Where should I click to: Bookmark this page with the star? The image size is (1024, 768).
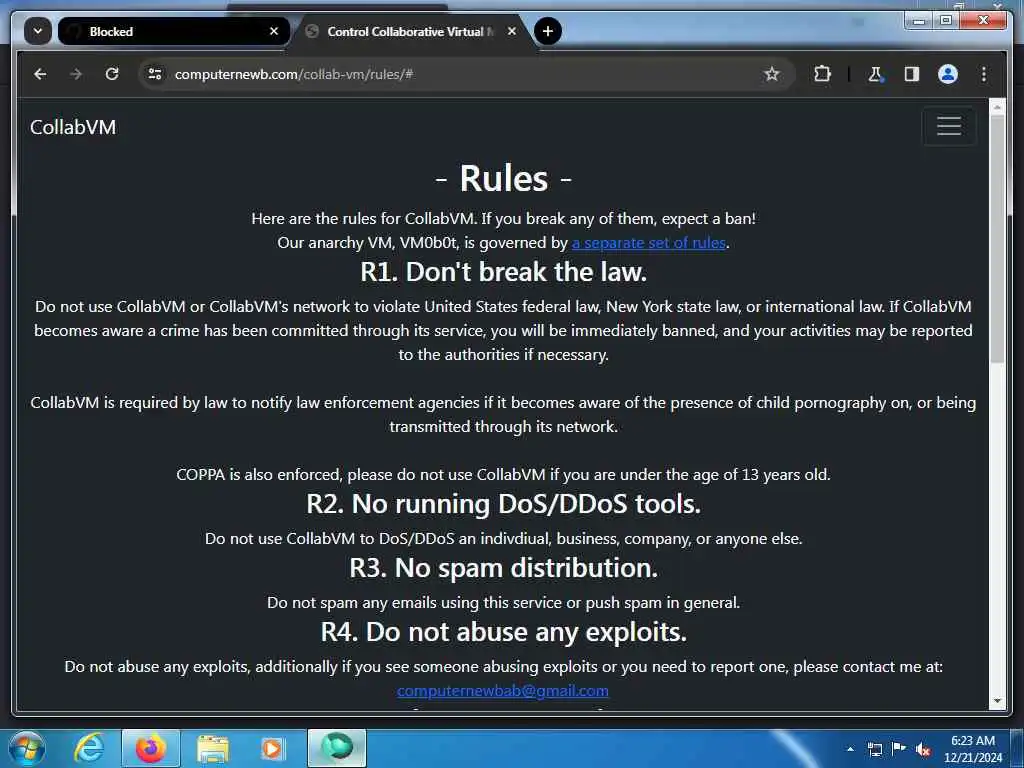pos(772,74)
